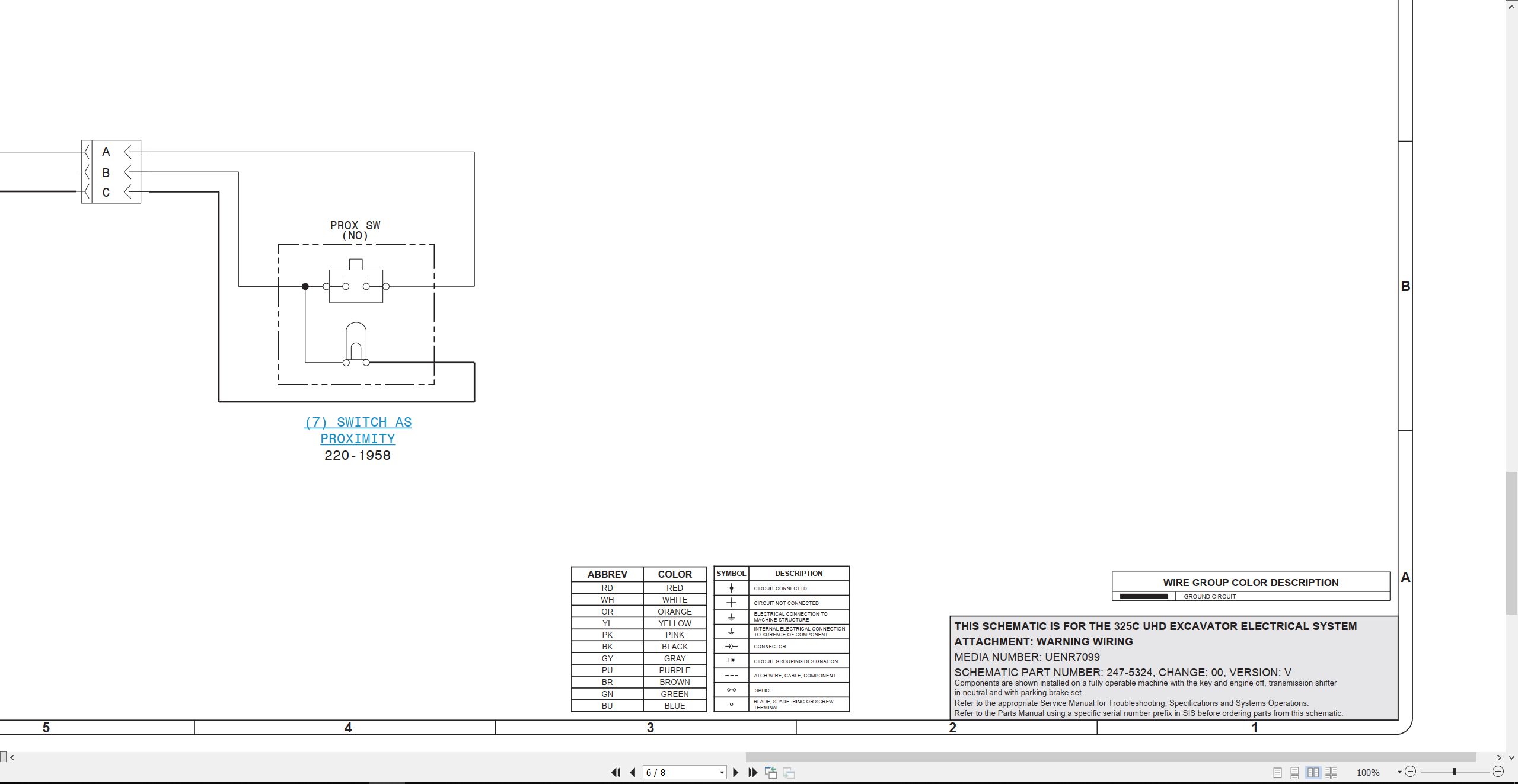Image resolution: width=1518 pixels, height=784 pixels.
Task: Click the connector pin A label
Action: point(106,152)
